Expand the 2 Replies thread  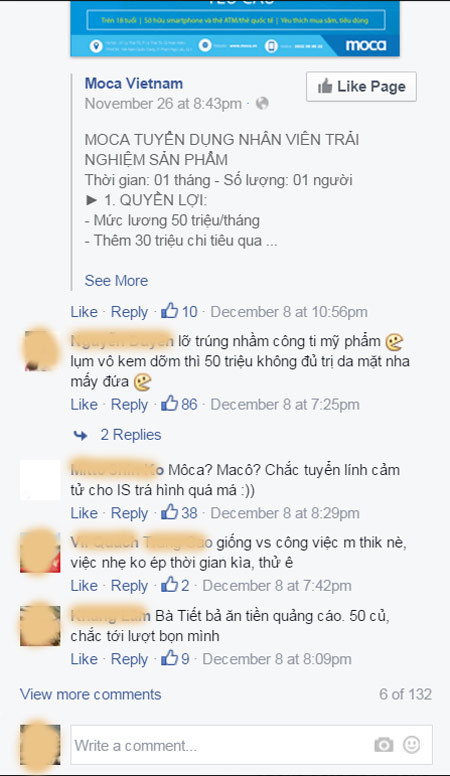tap(131, 435)
